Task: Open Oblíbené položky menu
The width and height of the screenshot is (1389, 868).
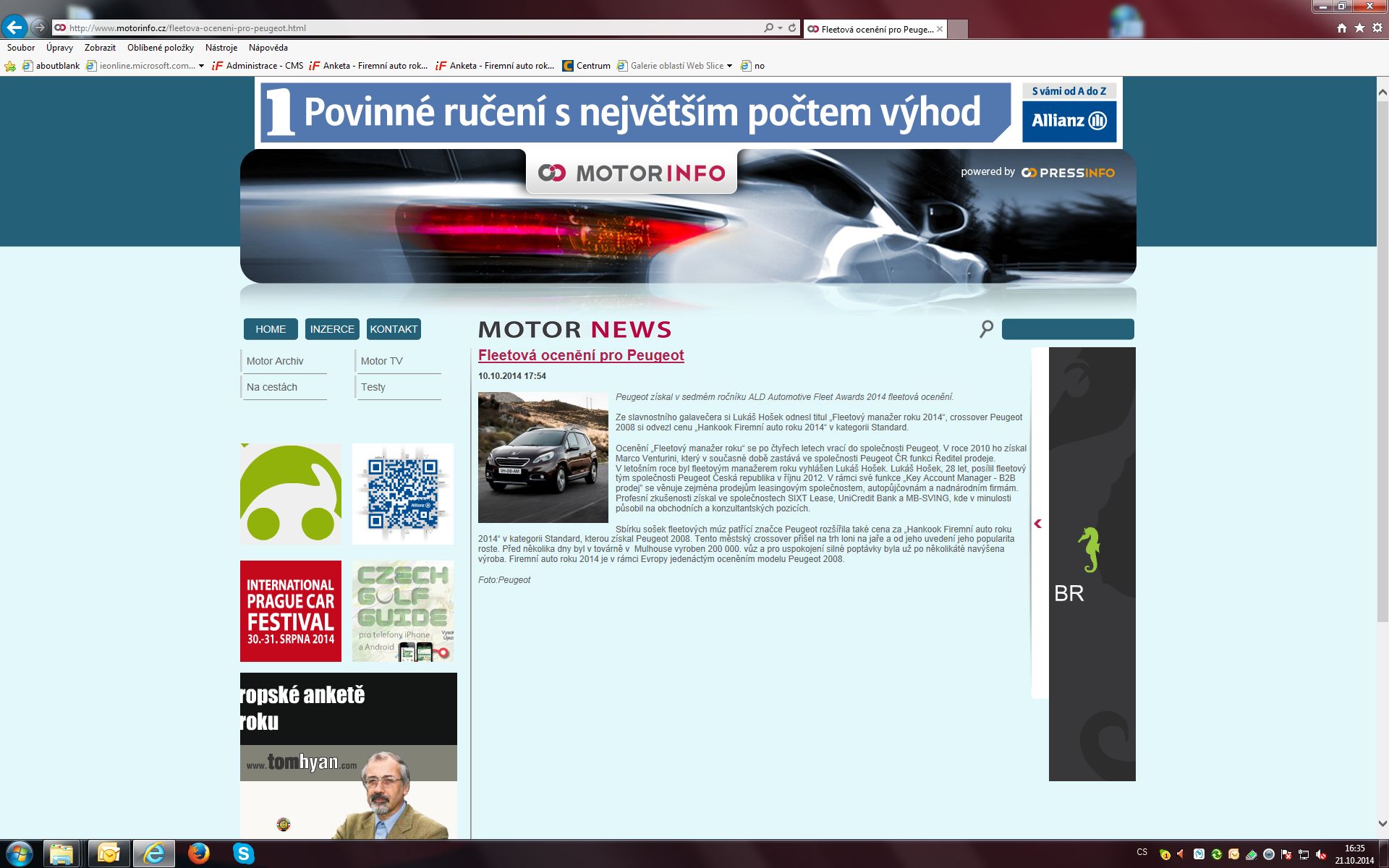Action: 161,48
